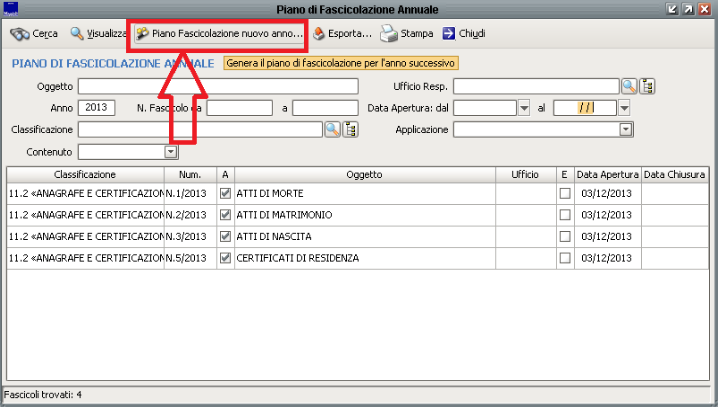
Task: Maximize the Piano di Fascicolazione window
Action: (x=688, y=9)
